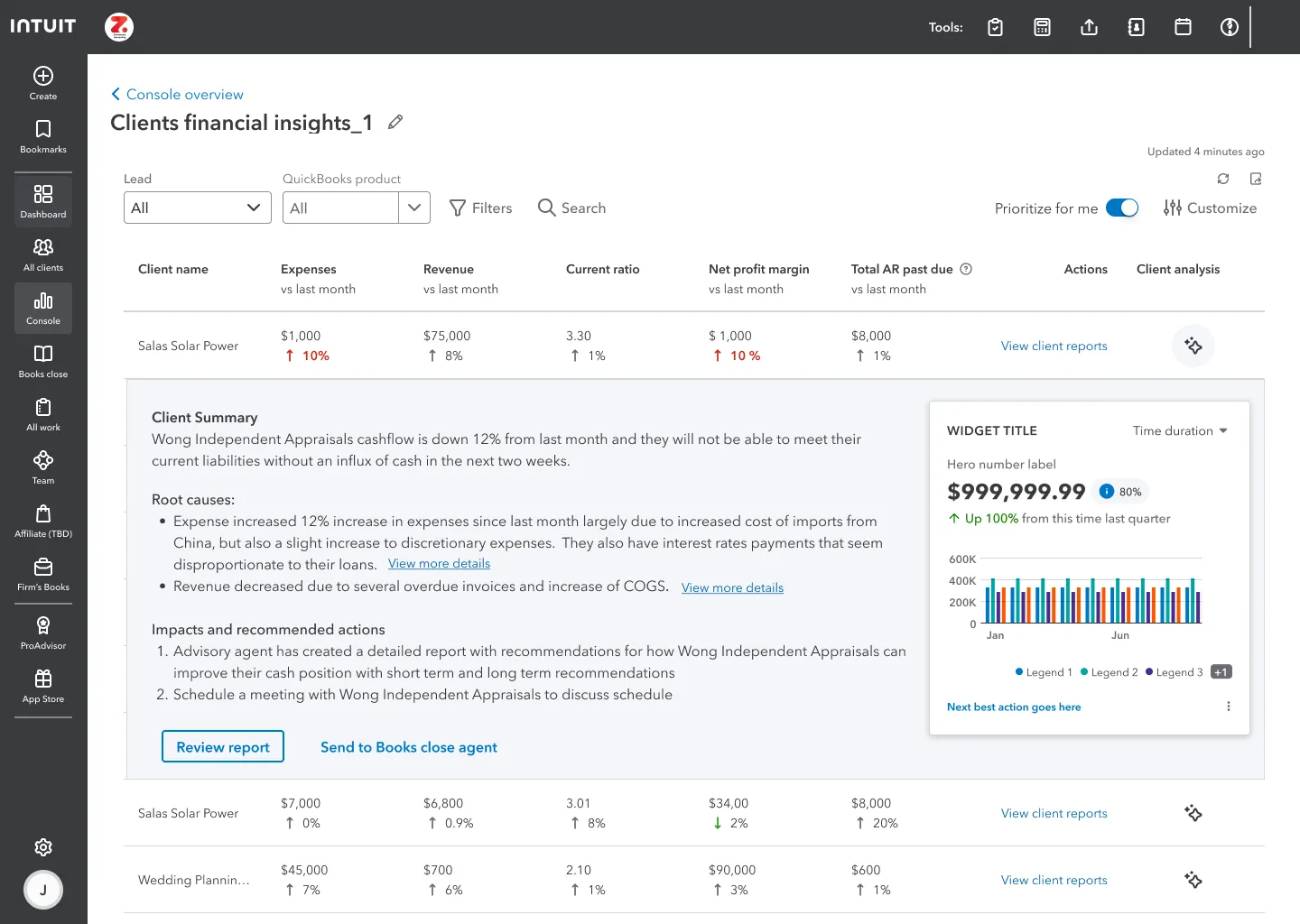Open the clipboard checklist tool
Image resolution: width=1300 pixels, height=924 pixels.
pos(995,27)
